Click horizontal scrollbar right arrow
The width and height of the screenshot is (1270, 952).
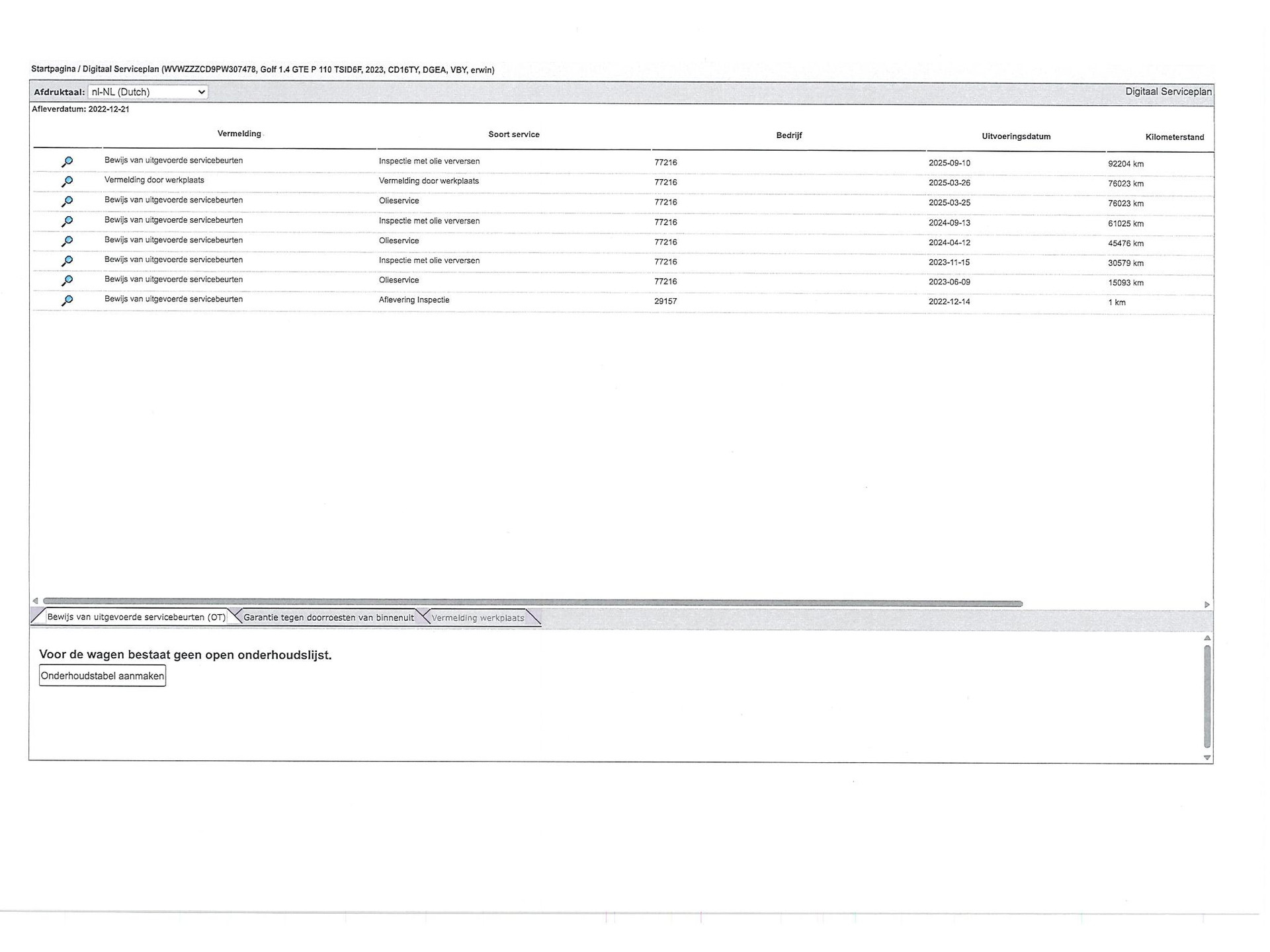[1206, 604]
